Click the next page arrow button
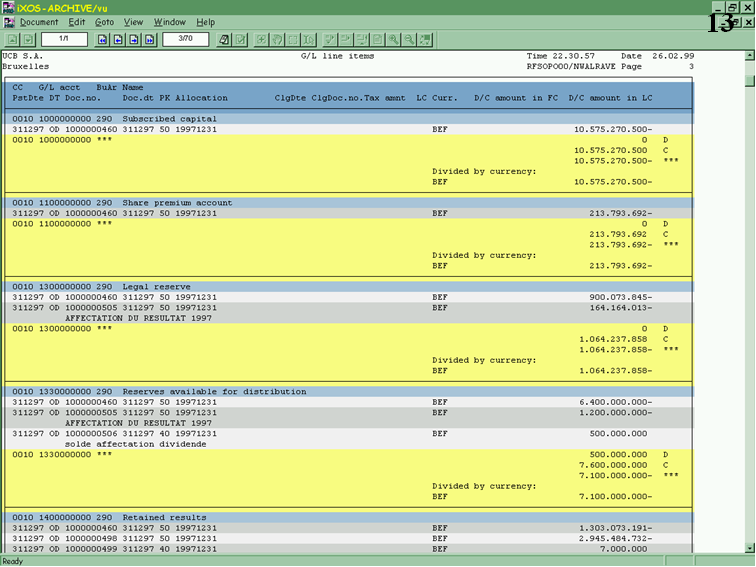 click(x=134, y=39)
